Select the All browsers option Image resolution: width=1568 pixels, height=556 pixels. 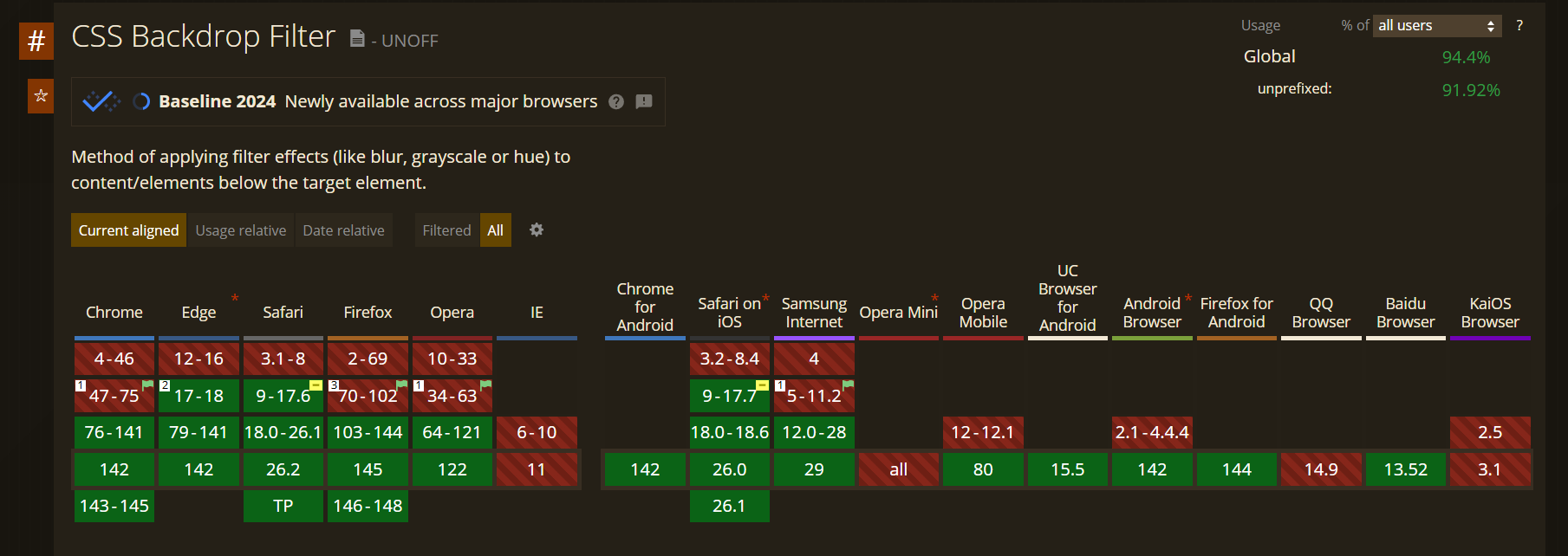tap(496, 230)
